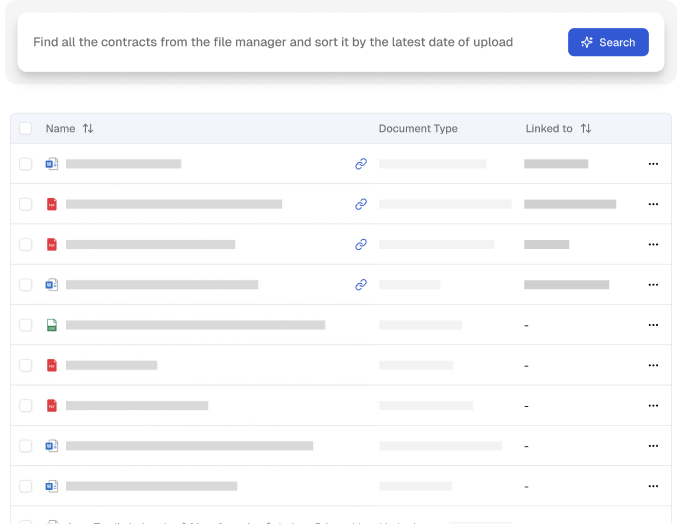Viewport: 682px width, 524px height.
Task: Click the link chain icon in the third row
Action: [361, 244]
